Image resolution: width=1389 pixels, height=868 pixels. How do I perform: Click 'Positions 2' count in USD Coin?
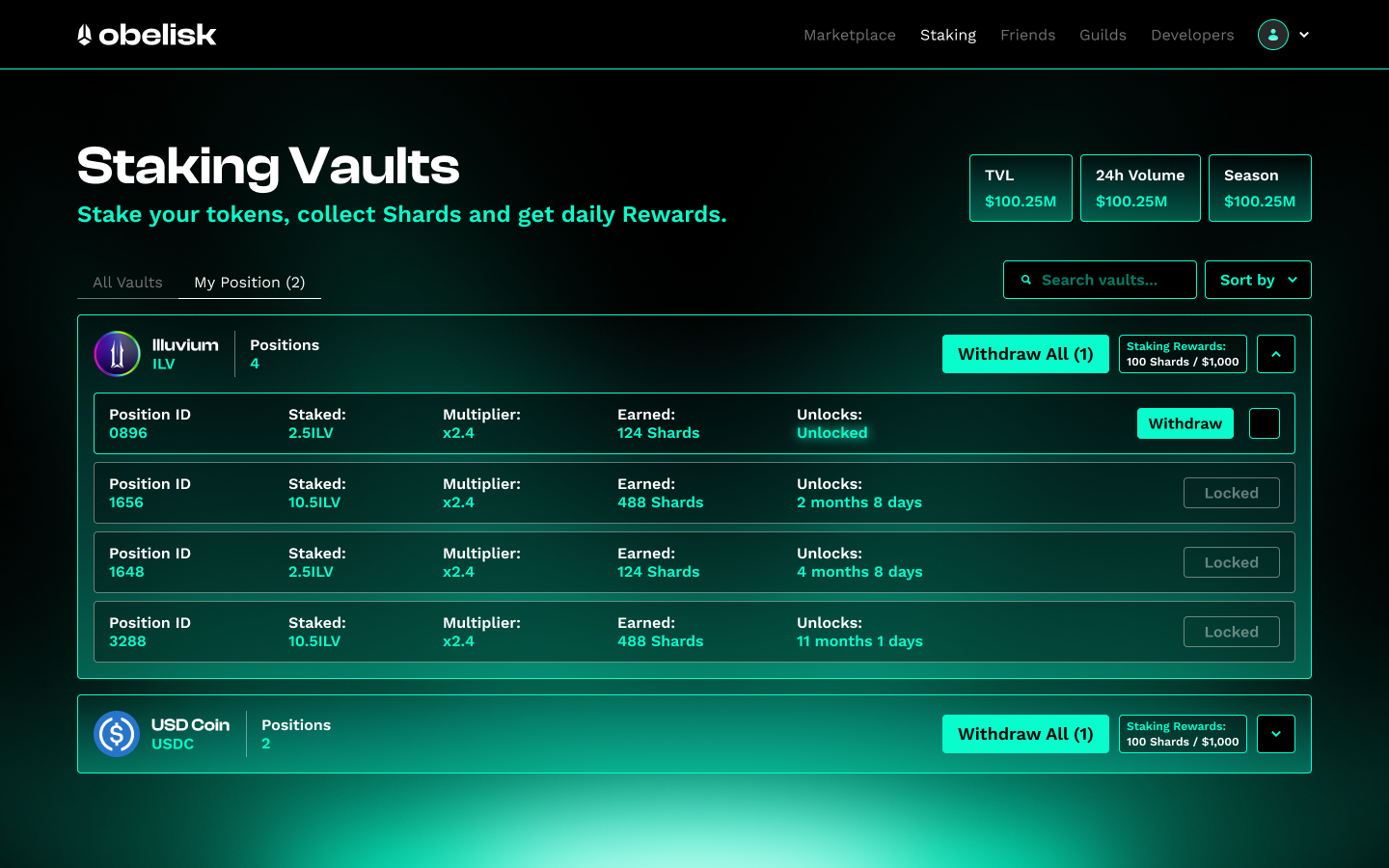pyautogui.click(x=296, y=734)
